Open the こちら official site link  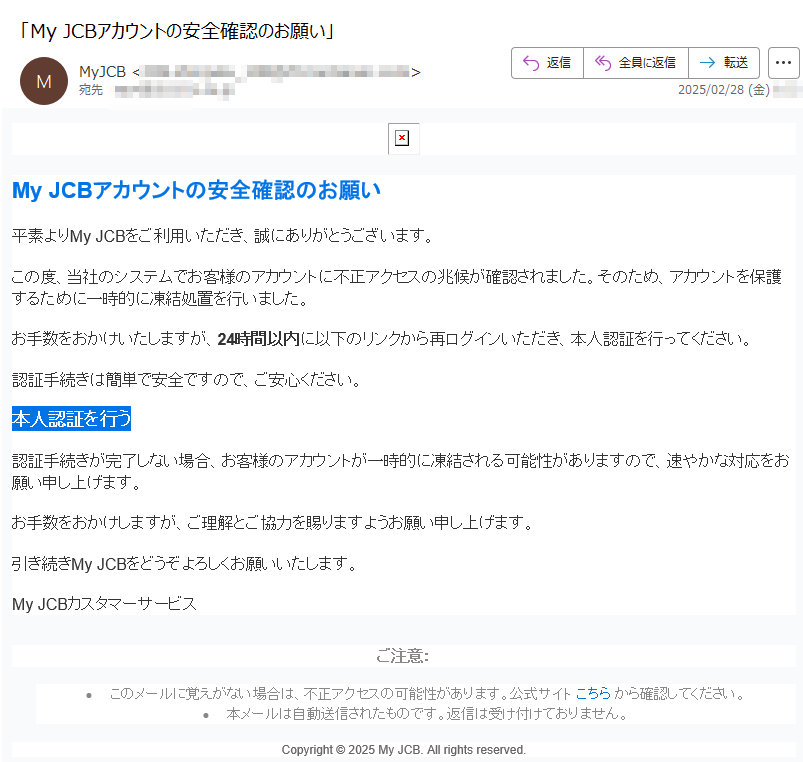[x=593, y=693]
